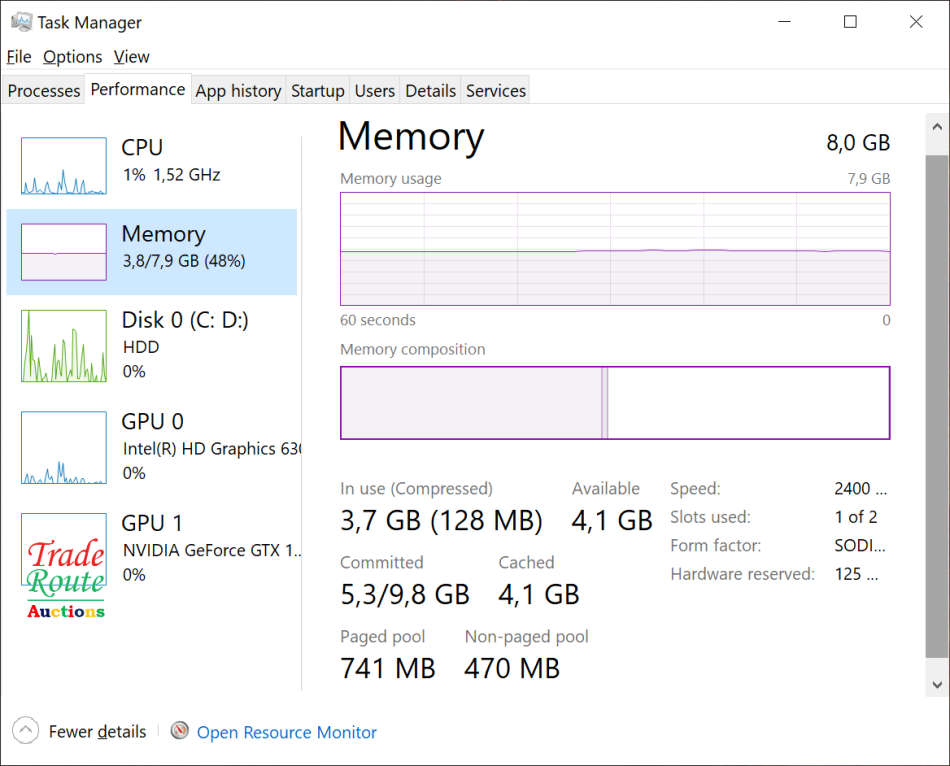Image resolution: width=950 pixels, height=766 pixels.
Task: Open the Services tab
Action: point(495,91)
